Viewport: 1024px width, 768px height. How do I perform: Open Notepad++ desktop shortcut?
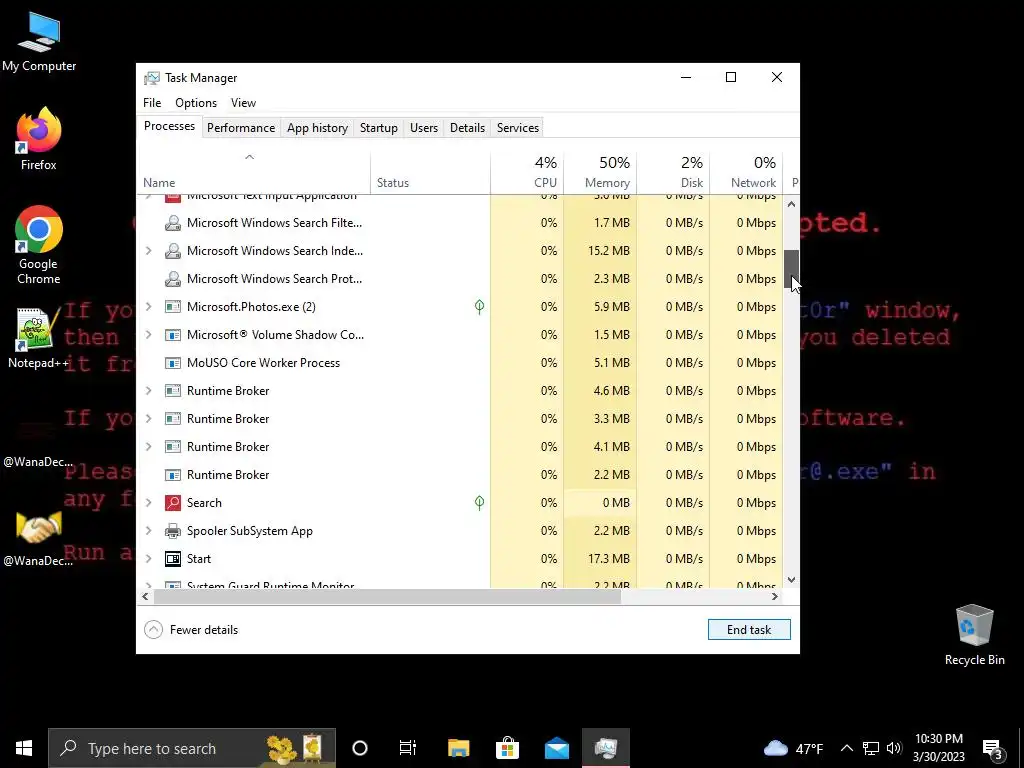click(39, 338)
